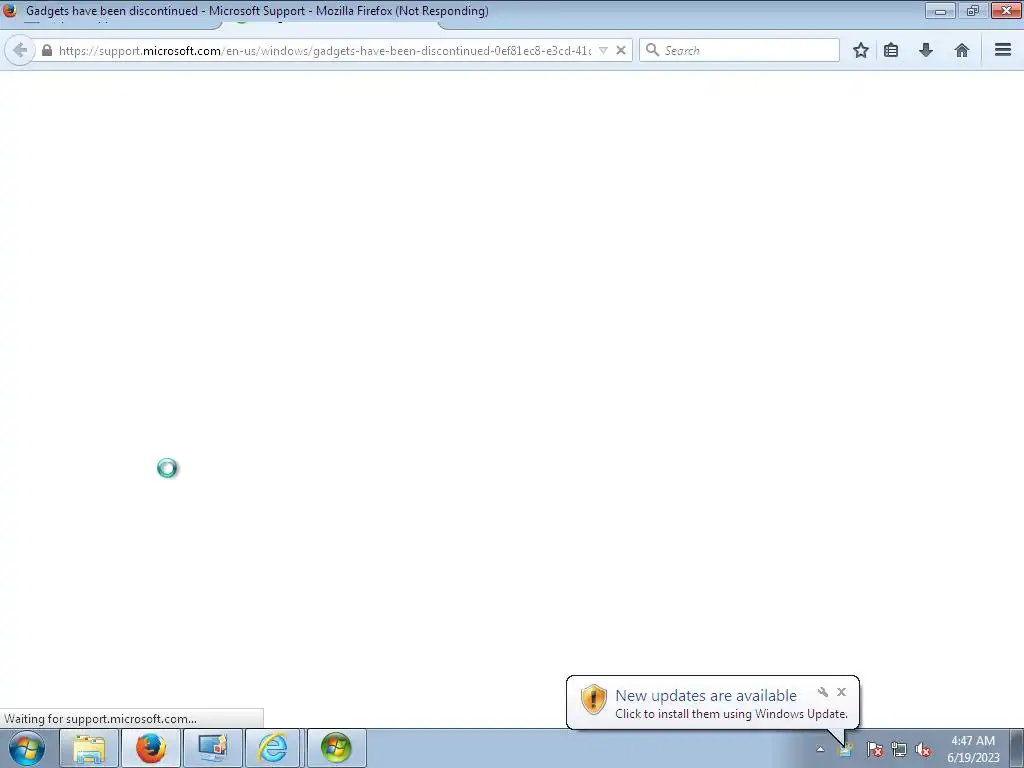Click the Windows Update tray icon

tap(845, 749)
